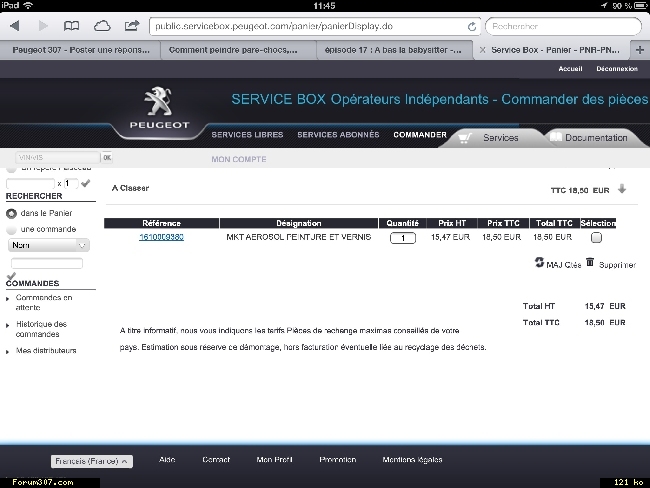
Task: Click shopping cart icon beside Services
Action: click(465, 138)
